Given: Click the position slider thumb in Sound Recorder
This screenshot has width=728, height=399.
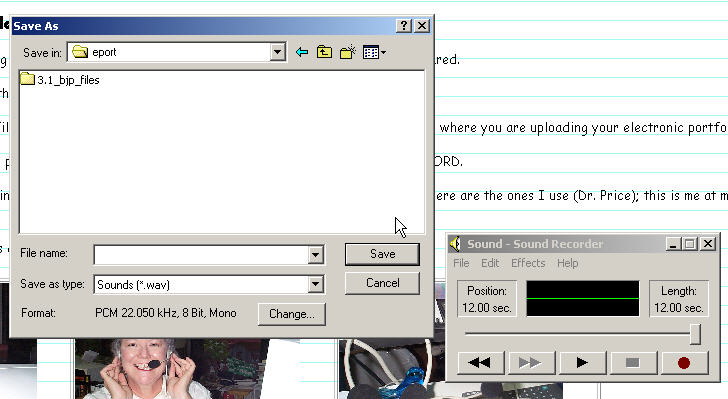Looking at the screenshot, I should 695,334.
